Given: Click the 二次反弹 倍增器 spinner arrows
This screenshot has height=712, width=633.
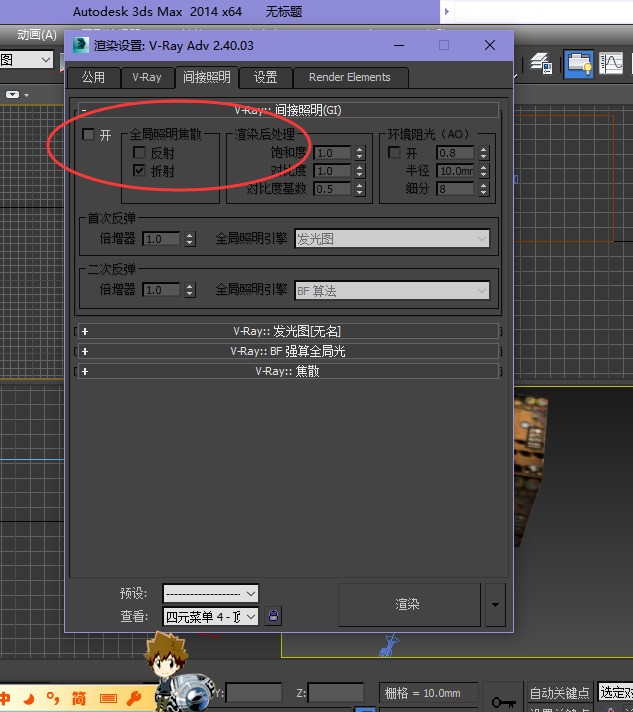Looking at the screenshot, I should (x=190, y=290).
